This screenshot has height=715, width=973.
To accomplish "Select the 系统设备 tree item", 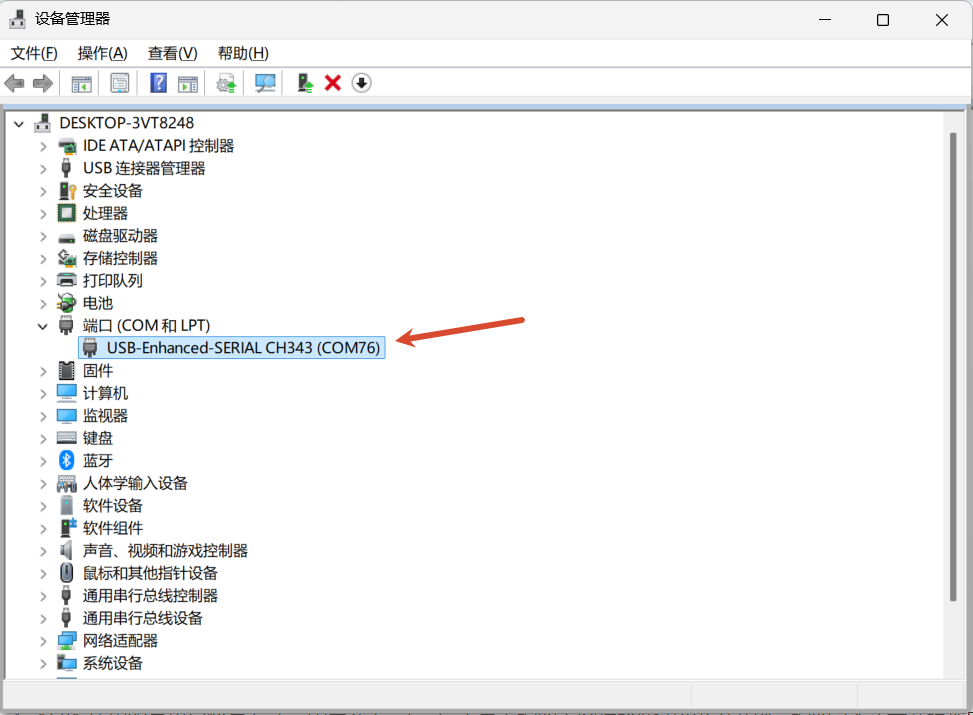I will 113,663.
